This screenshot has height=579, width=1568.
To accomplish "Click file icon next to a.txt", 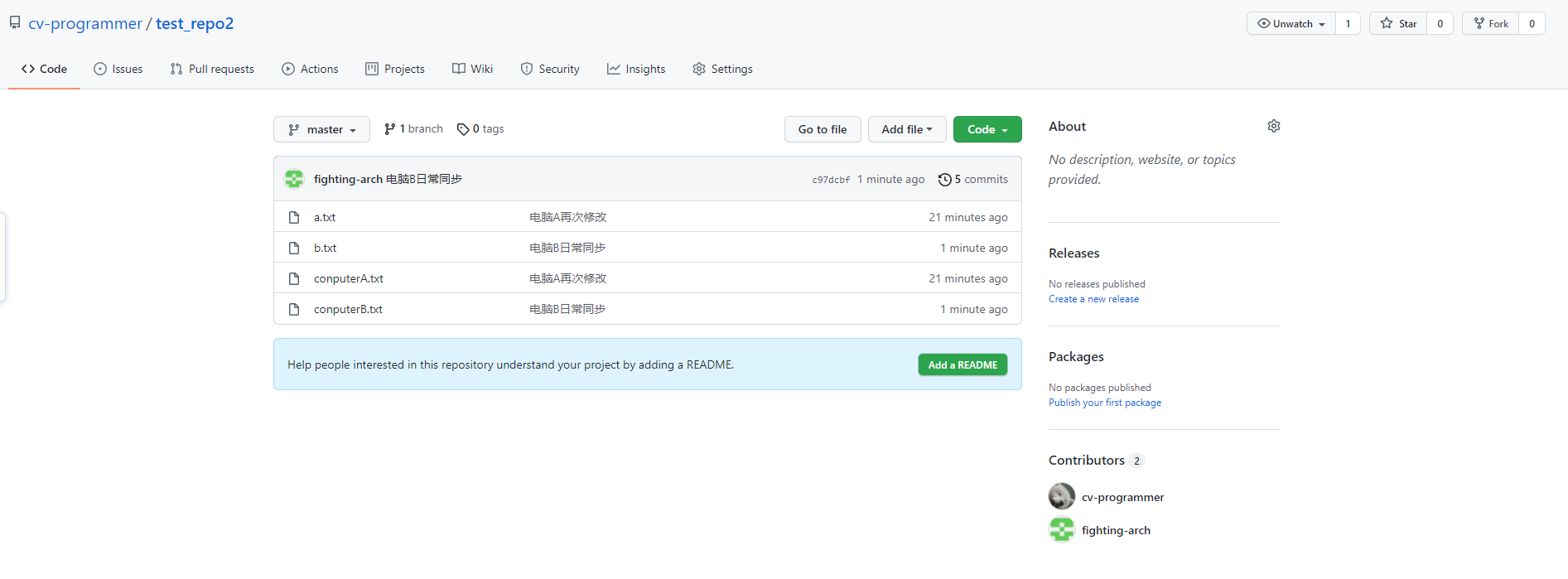I will point(294,218).
